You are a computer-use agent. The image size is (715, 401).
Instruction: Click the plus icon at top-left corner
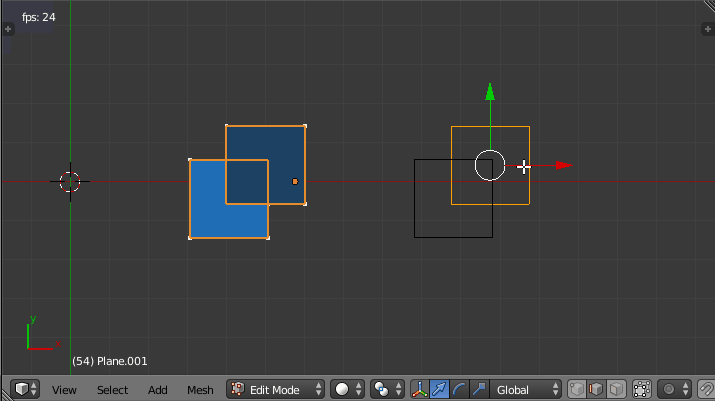point(8,29)
